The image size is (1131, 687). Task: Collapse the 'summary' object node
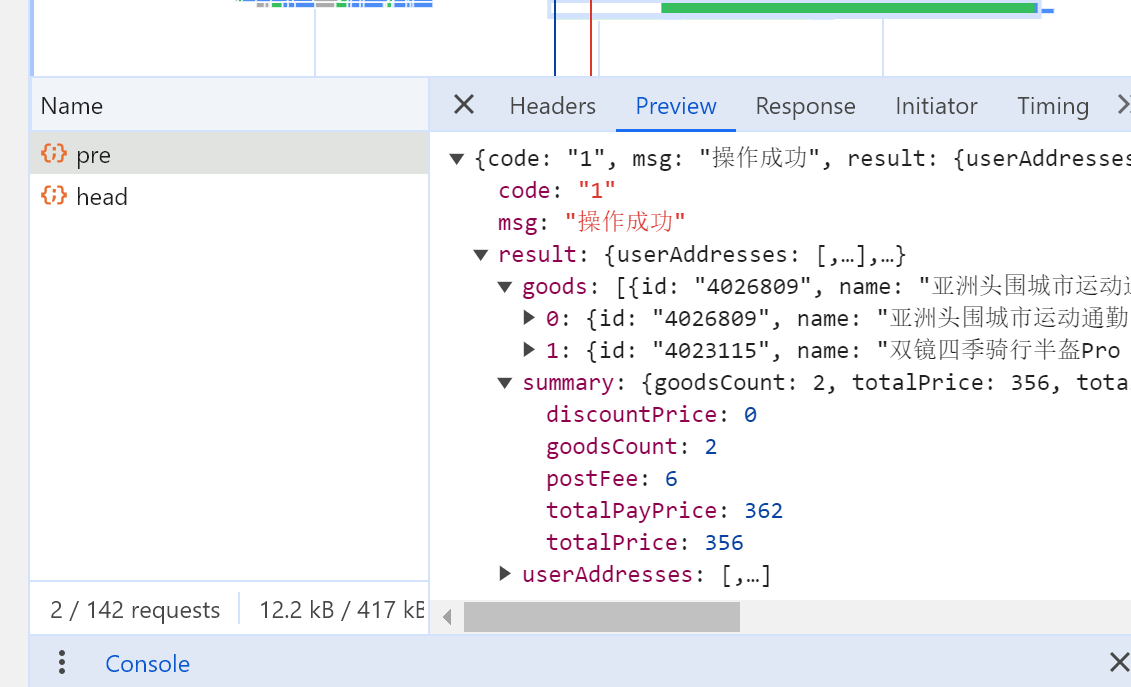[x=505, y=383]
